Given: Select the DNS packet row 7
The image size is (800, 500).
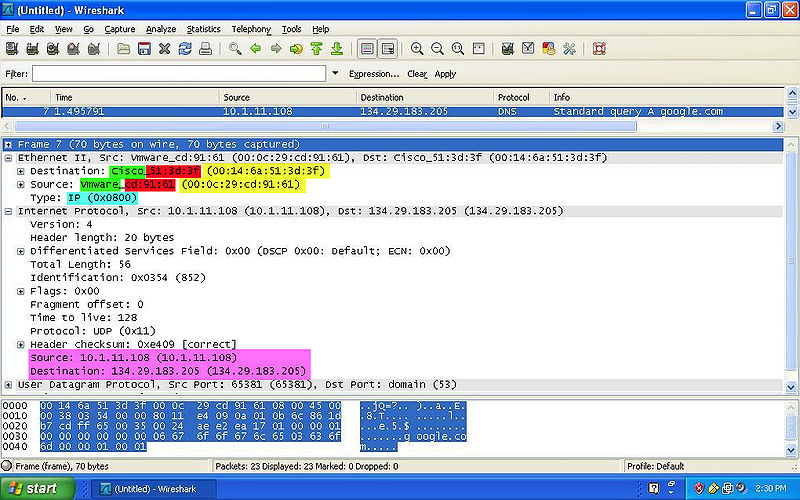Looking at the screenshot, I should click(393, 111).
